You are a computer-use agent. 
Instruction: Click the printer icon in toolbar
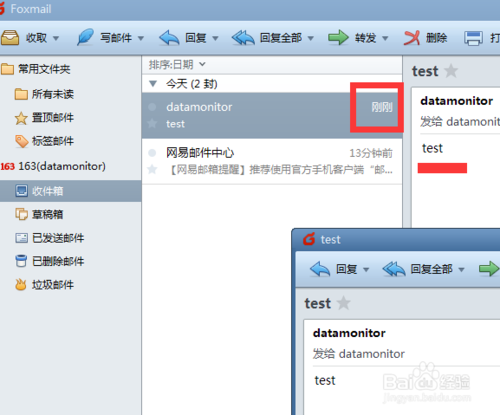(x=473, y=38)
